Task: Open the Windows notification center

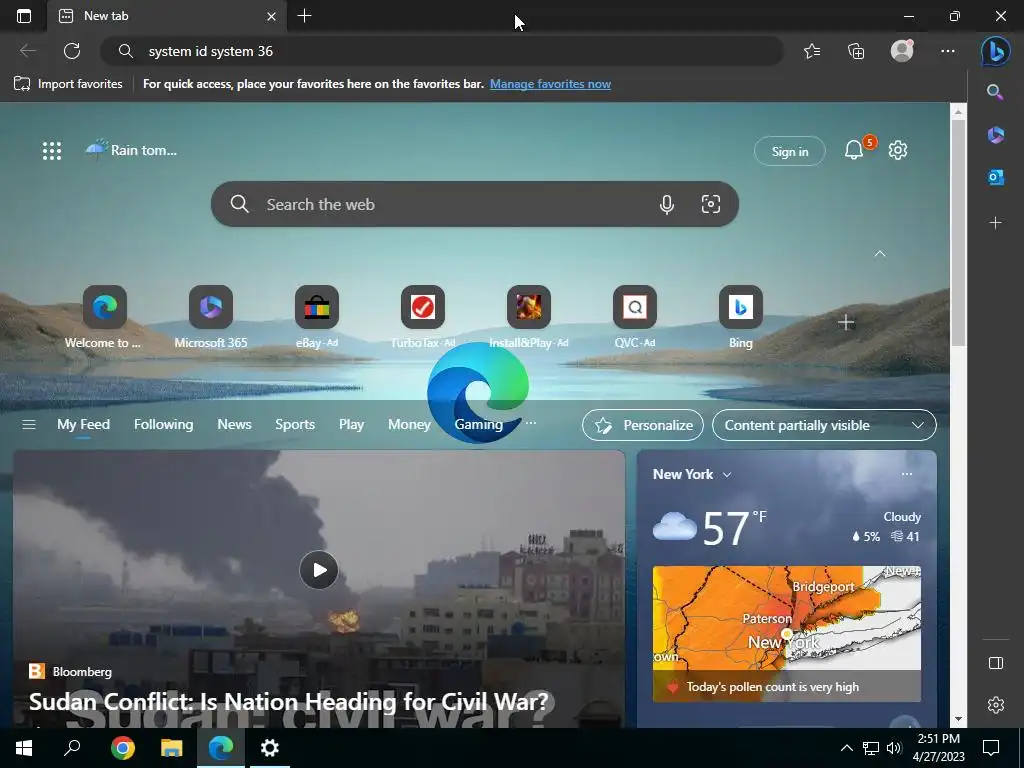Action: point(991,748)
